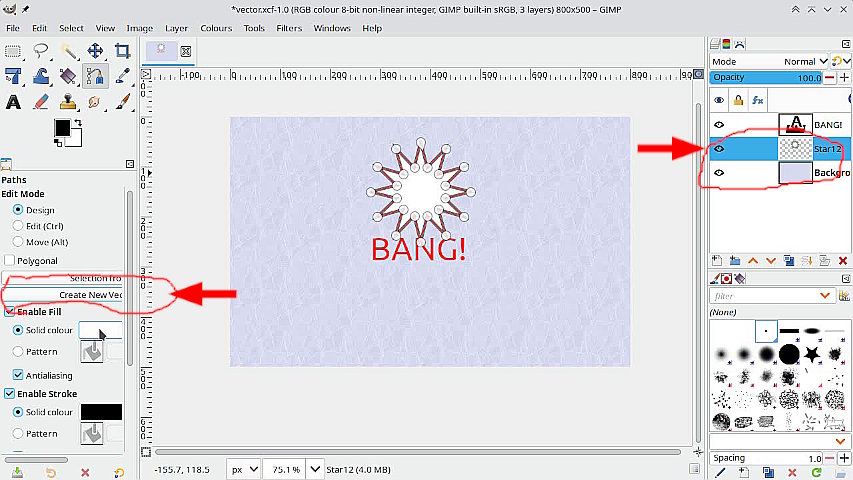Select the Warp Transform tool
Image resolution: width=853 pixels, height=480 pixels.
click(x=41, y=76)
